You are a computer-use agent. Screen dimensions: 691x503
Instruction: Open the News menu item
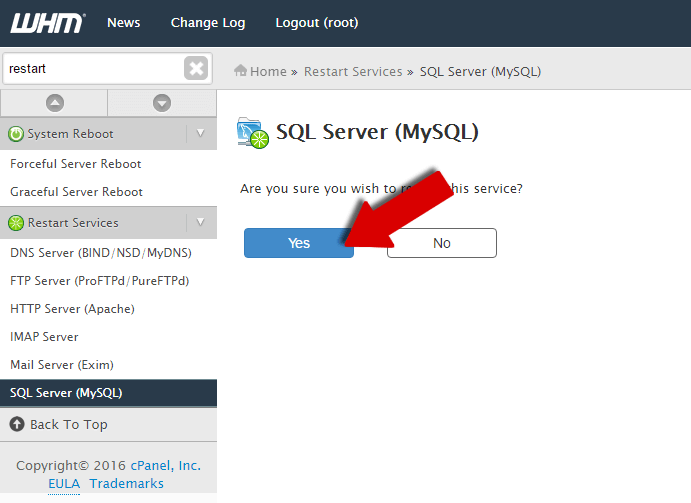pyautogui.click(x=123, y=22)
